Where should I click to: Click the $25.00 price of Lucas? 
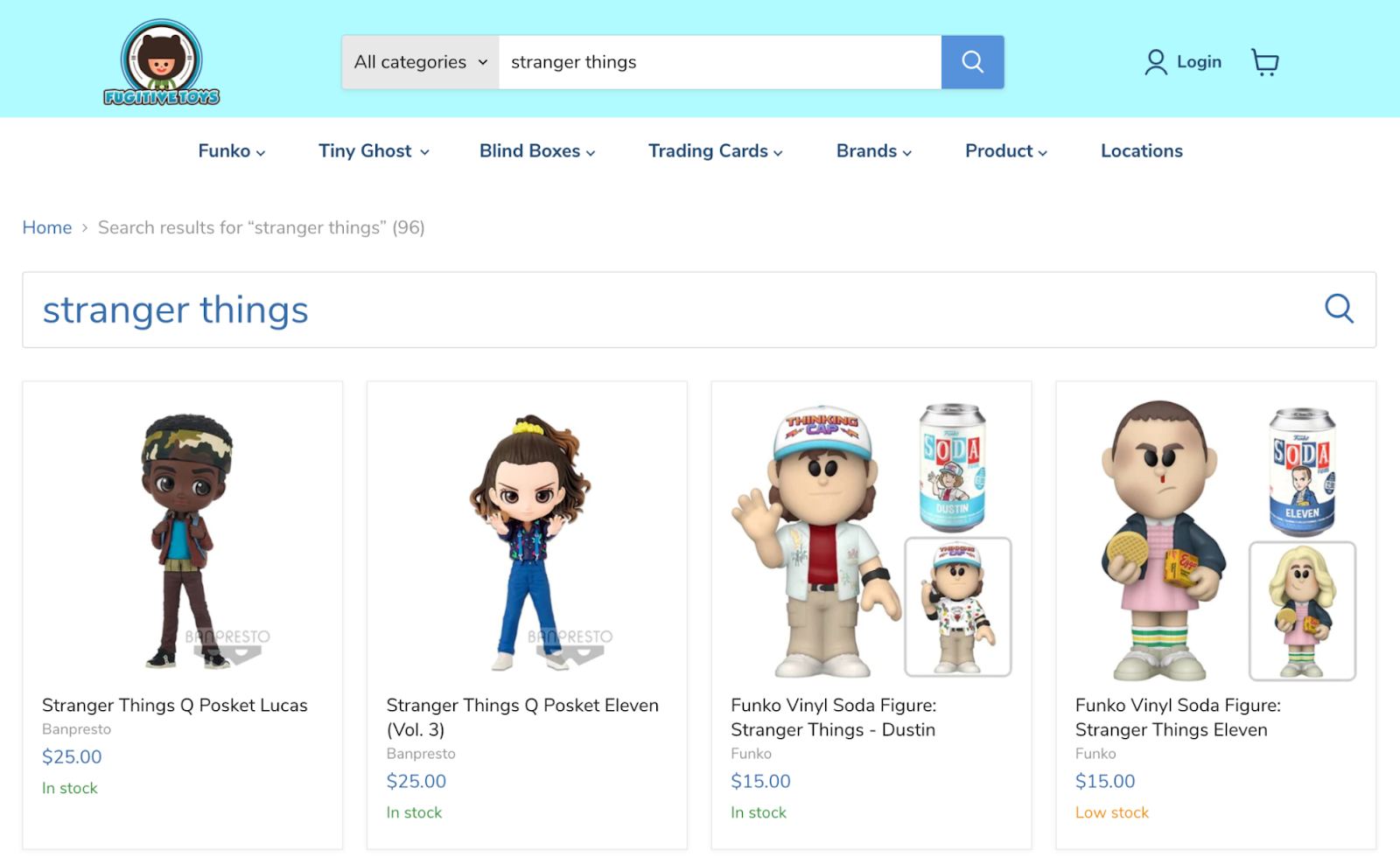pyautogui.click(x=72, y=757)
